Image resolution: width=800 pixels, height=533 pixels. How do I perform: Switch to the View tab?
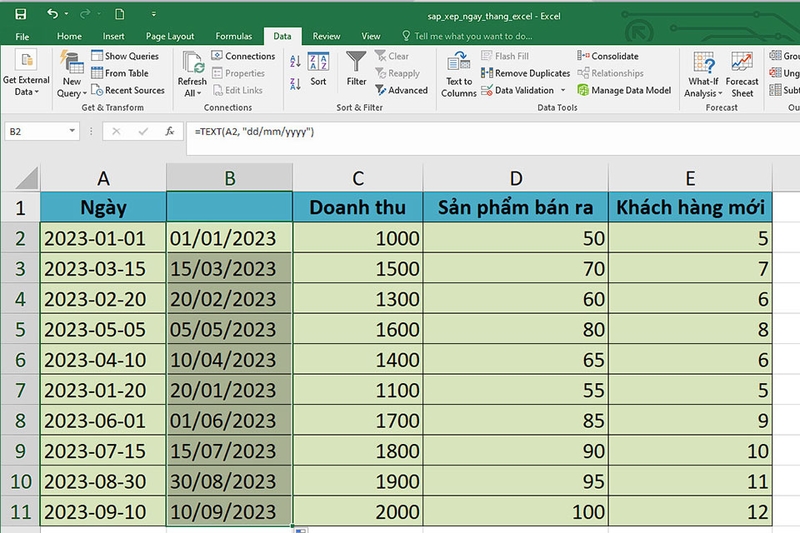click(371, 36)
